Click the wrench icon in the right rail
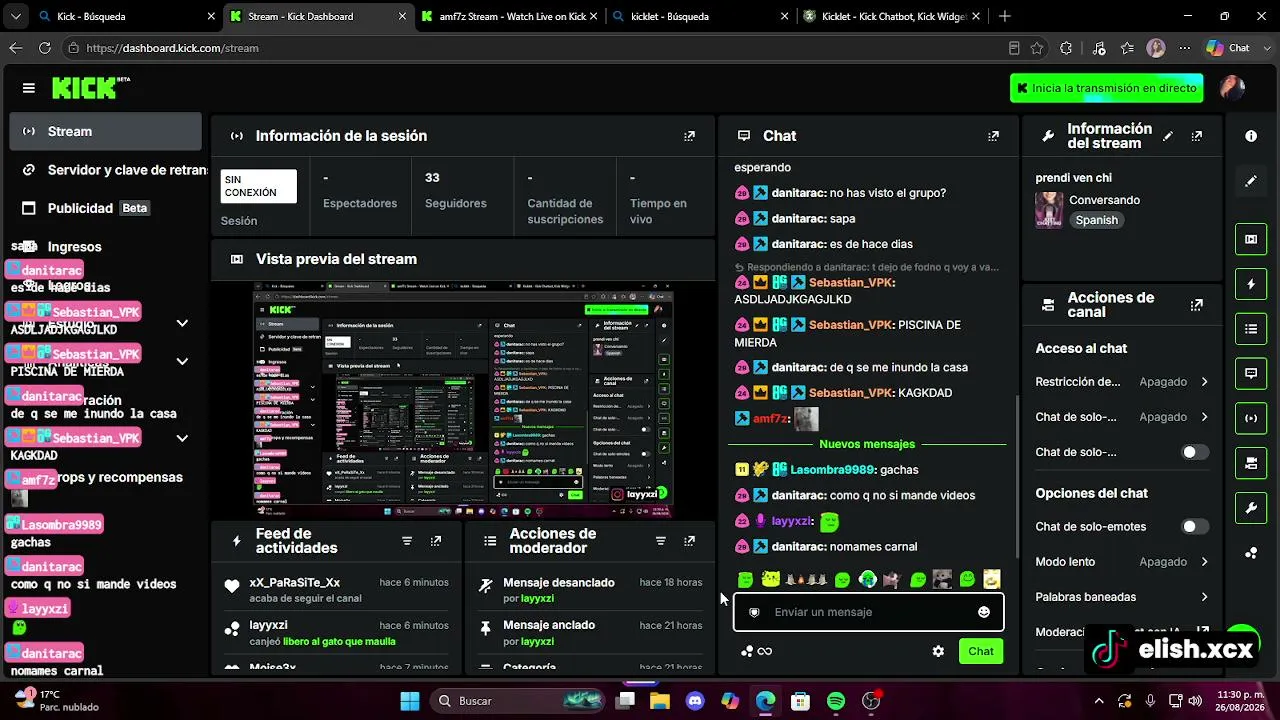The width and height of the screenshot is (1280, 720). [1251, 508]
